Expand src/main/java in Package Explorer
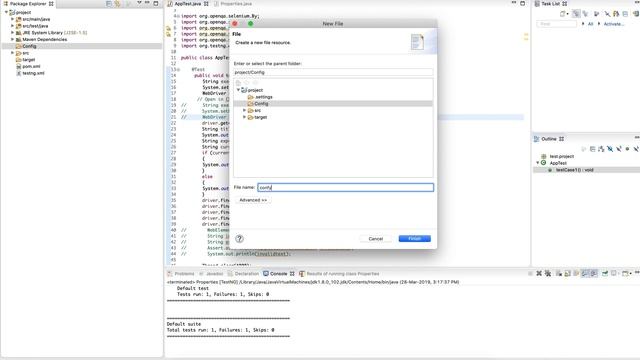This screenshot has height=360, width=640. (12, 19)
